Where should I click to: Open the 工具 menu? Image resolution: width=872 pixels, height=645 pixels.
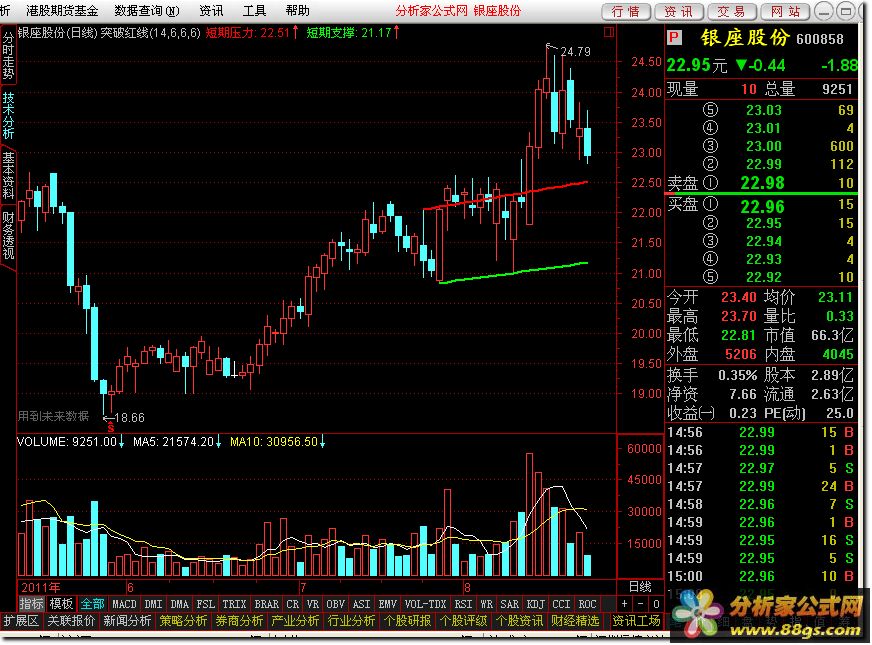click(254, 11)
